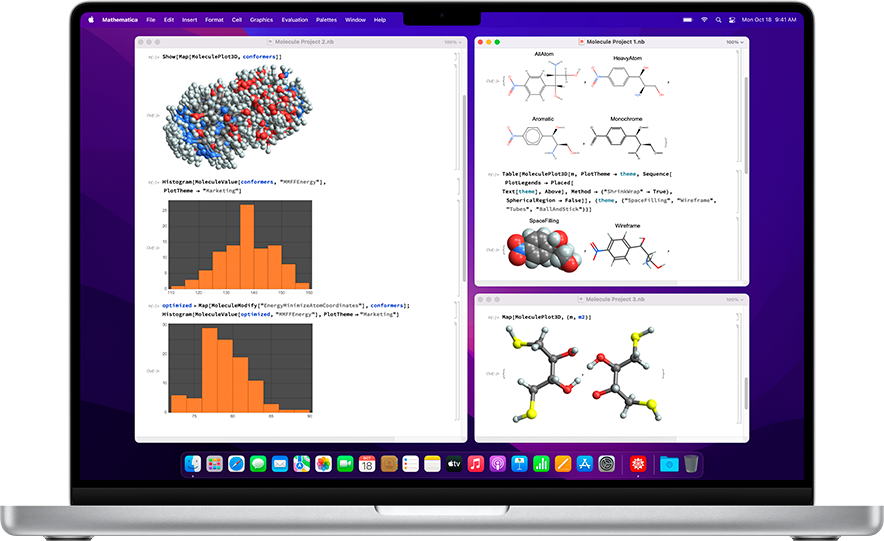Open the Palettes menu

[326, 20]
